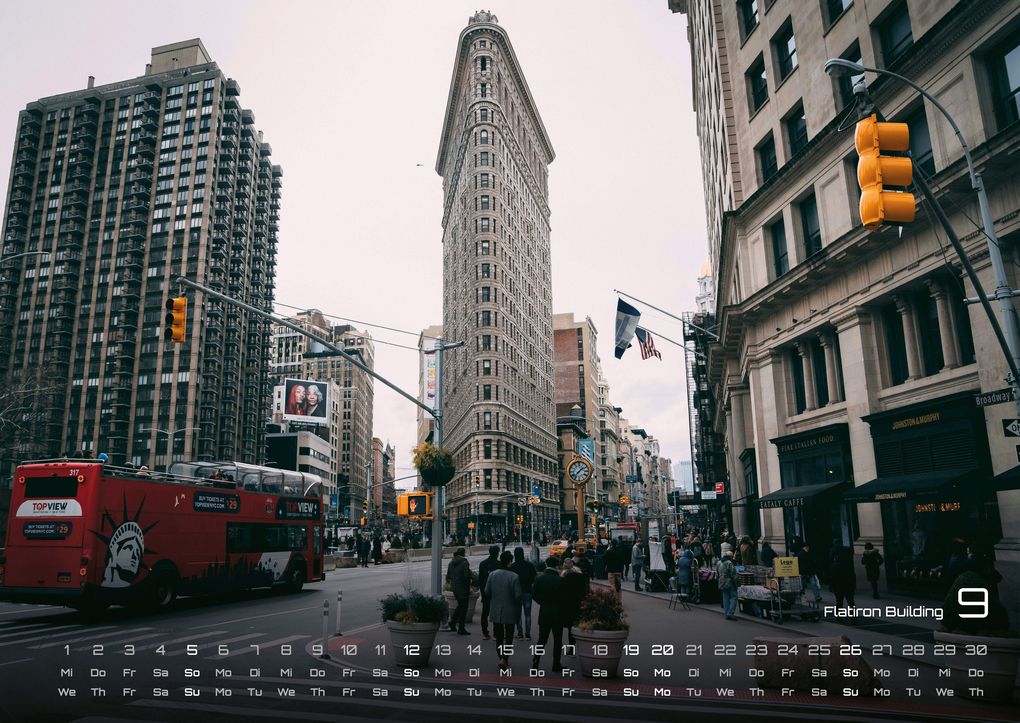
Task: Select day number 29 in the calendar row
Action: (x=945, y=649)
